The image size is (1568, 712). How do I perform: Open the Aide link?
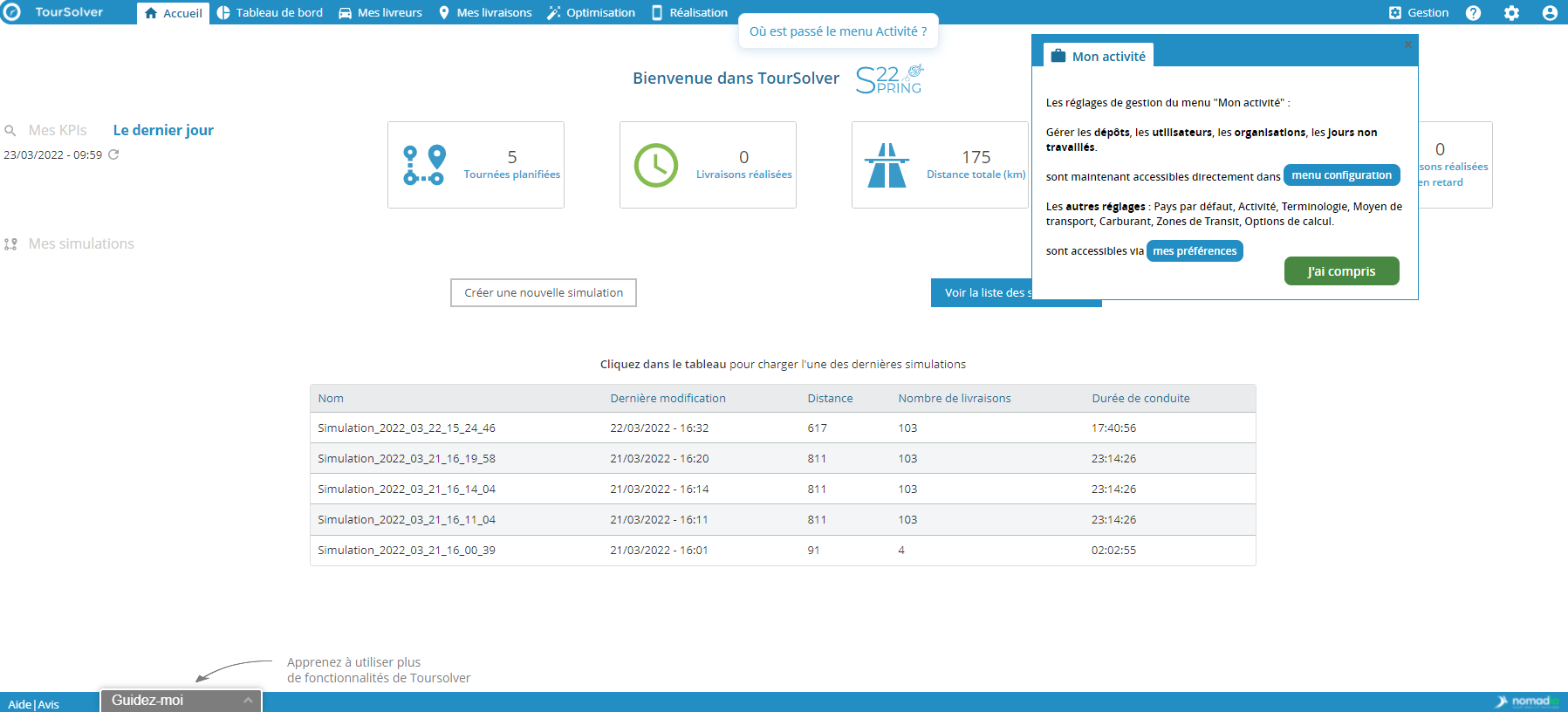pos(19,704)
